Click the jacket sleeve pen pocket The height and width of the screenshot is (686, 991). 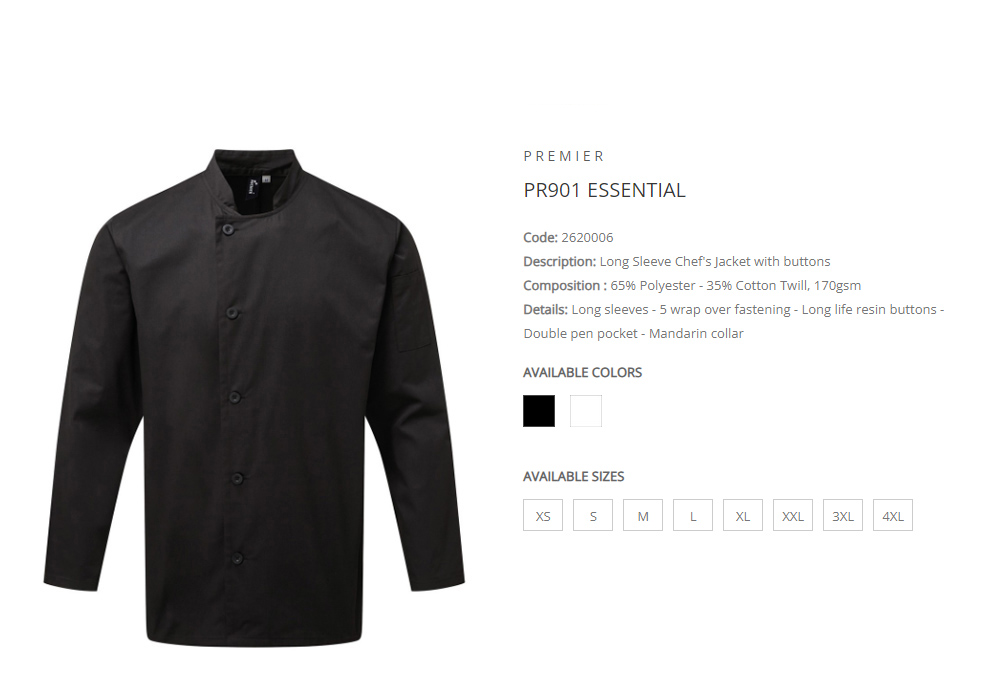(413, 311)
